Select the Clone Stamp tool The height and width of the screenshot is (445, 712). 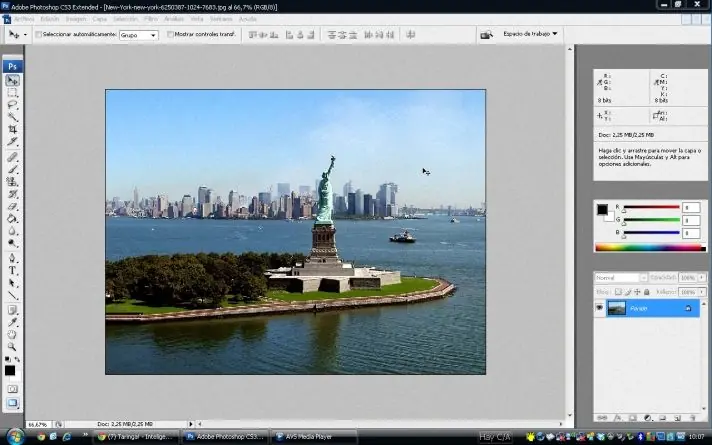pyautogui.click(x=12, y=182)
